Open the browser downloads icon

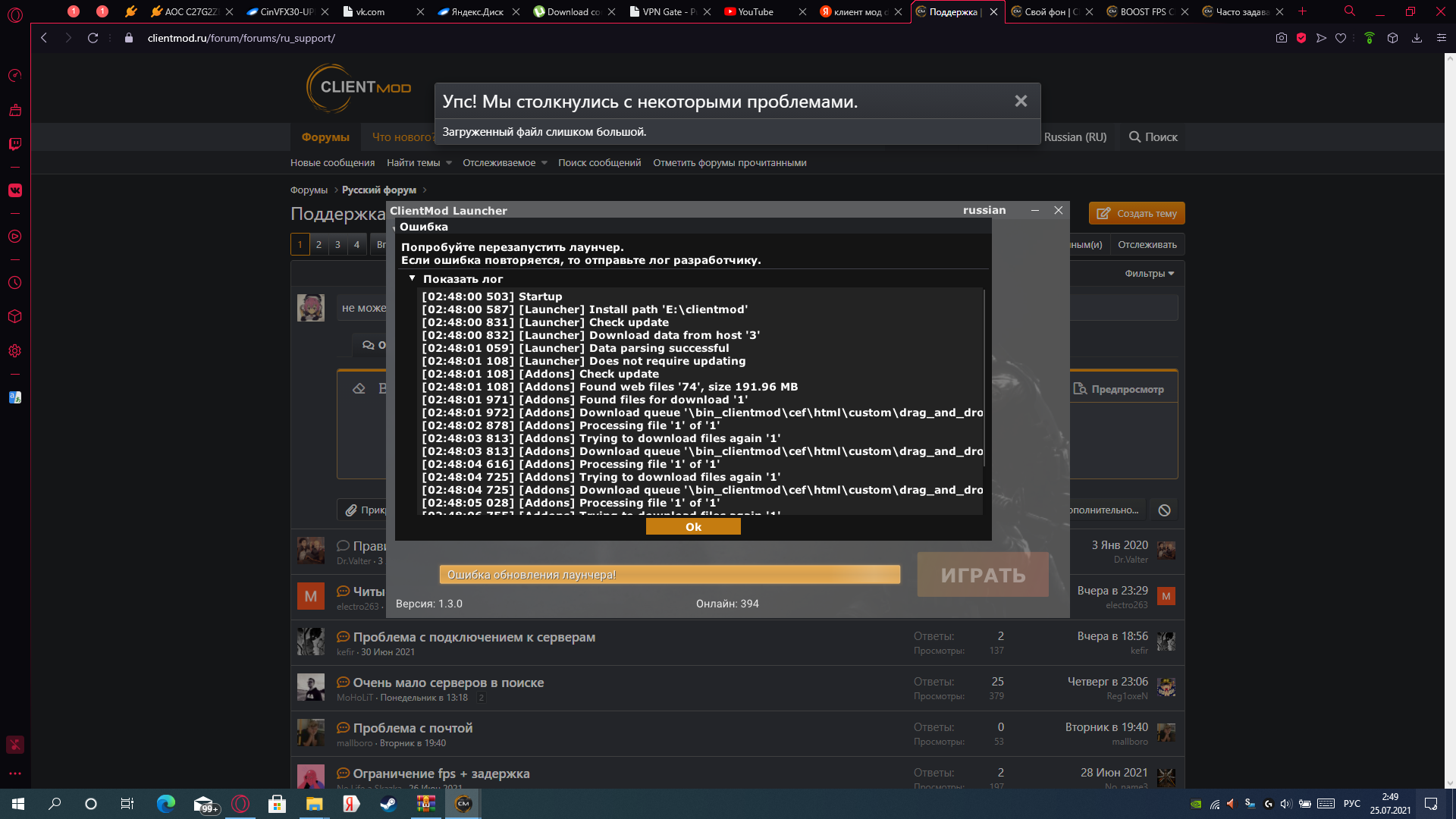(1417, 38)
